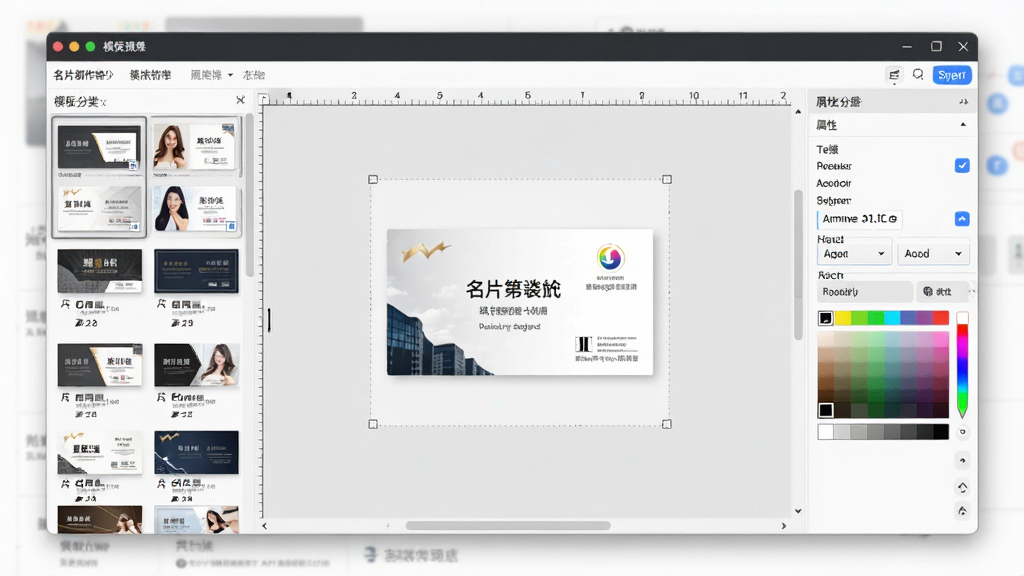Click the small circle icon beside grayscale row
The image size is (1024, 576).
click(x=962, y=432)
